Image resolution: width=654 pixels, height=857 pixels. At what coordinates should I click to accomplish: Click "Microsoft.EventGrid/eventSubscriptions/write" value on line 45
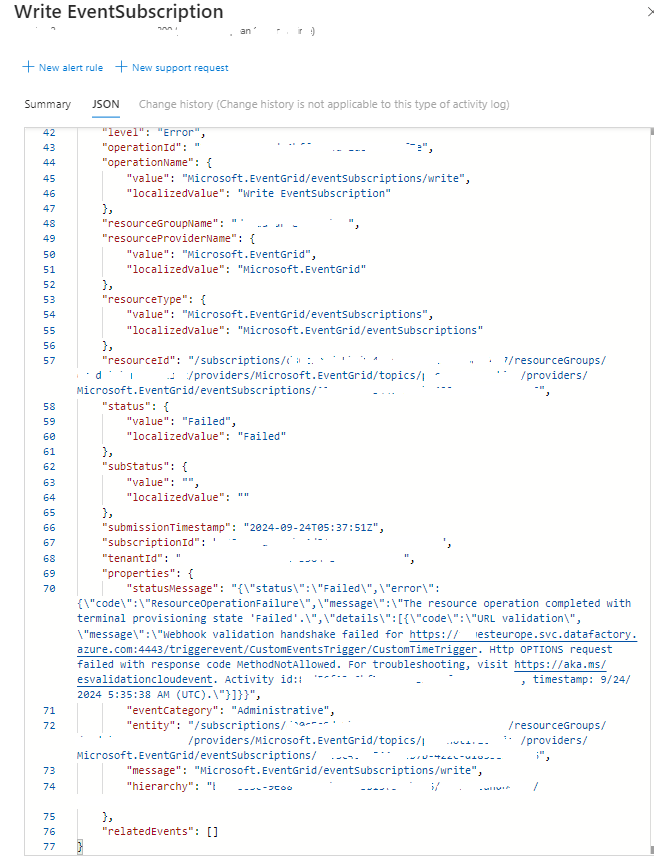323,178
